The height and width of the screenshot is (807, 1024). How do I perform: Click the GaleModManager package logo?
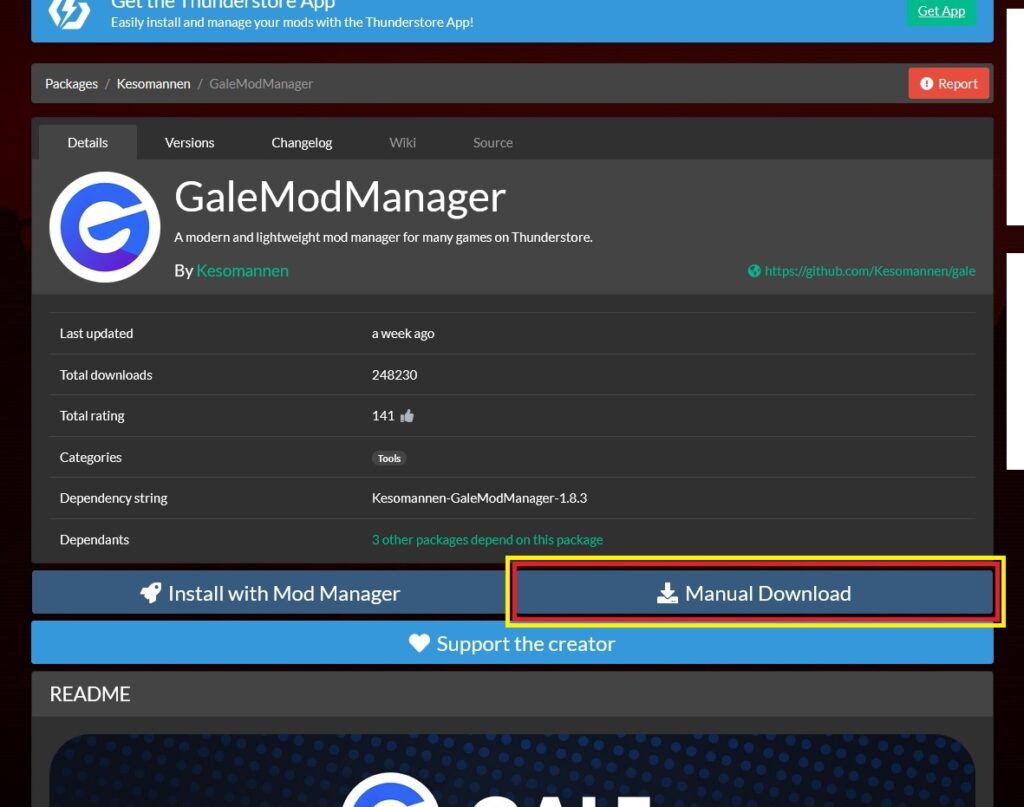point(104,226)
